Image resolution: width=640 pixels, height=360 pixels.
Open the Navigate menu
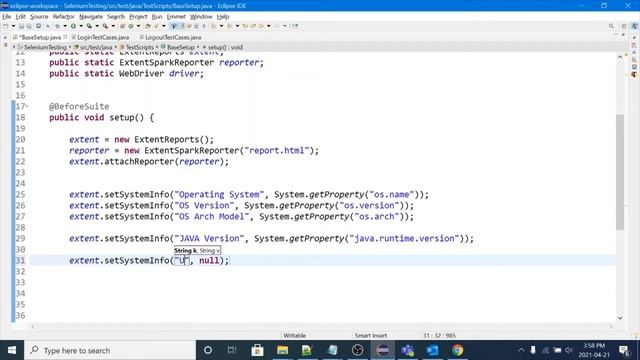click(91, 17)
